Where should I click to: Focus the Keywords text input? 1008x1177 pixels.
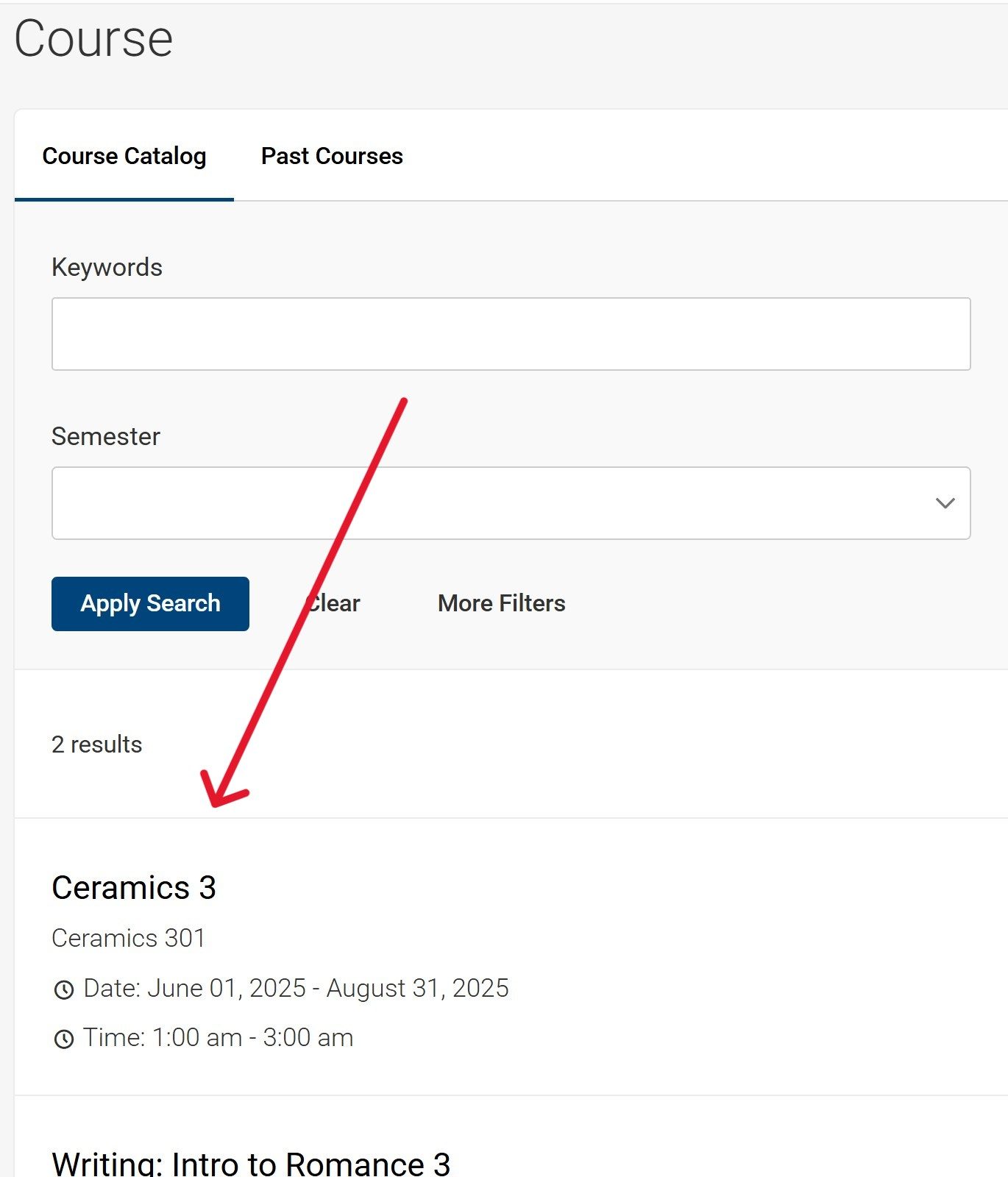pos(511,334)
